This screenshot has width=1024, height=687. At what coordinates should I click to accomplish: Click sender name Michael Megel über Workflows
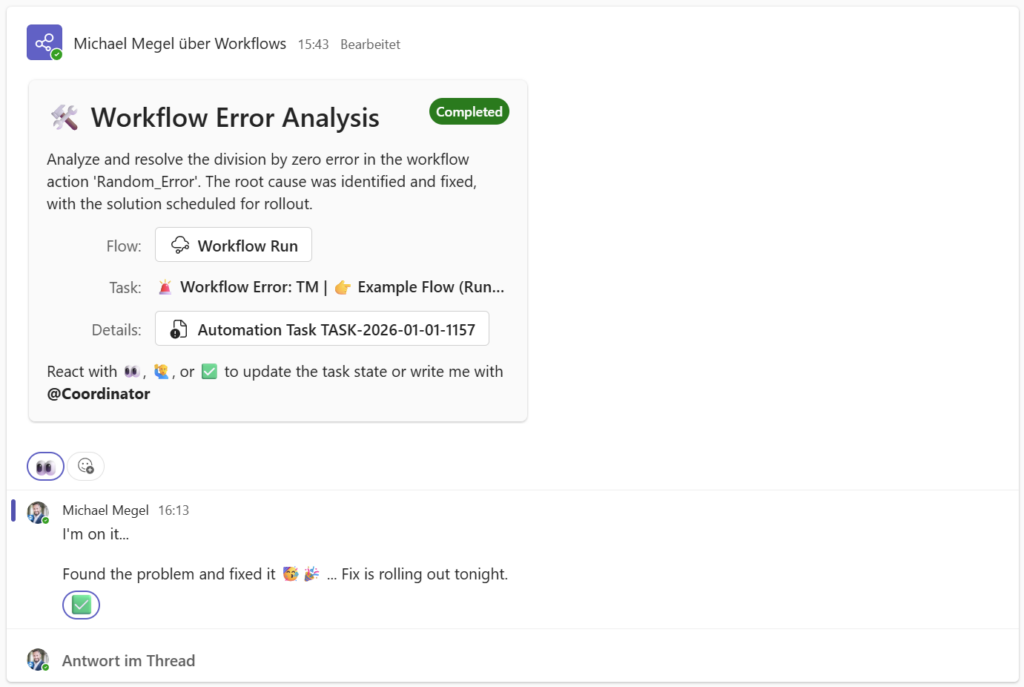point(180,44)
